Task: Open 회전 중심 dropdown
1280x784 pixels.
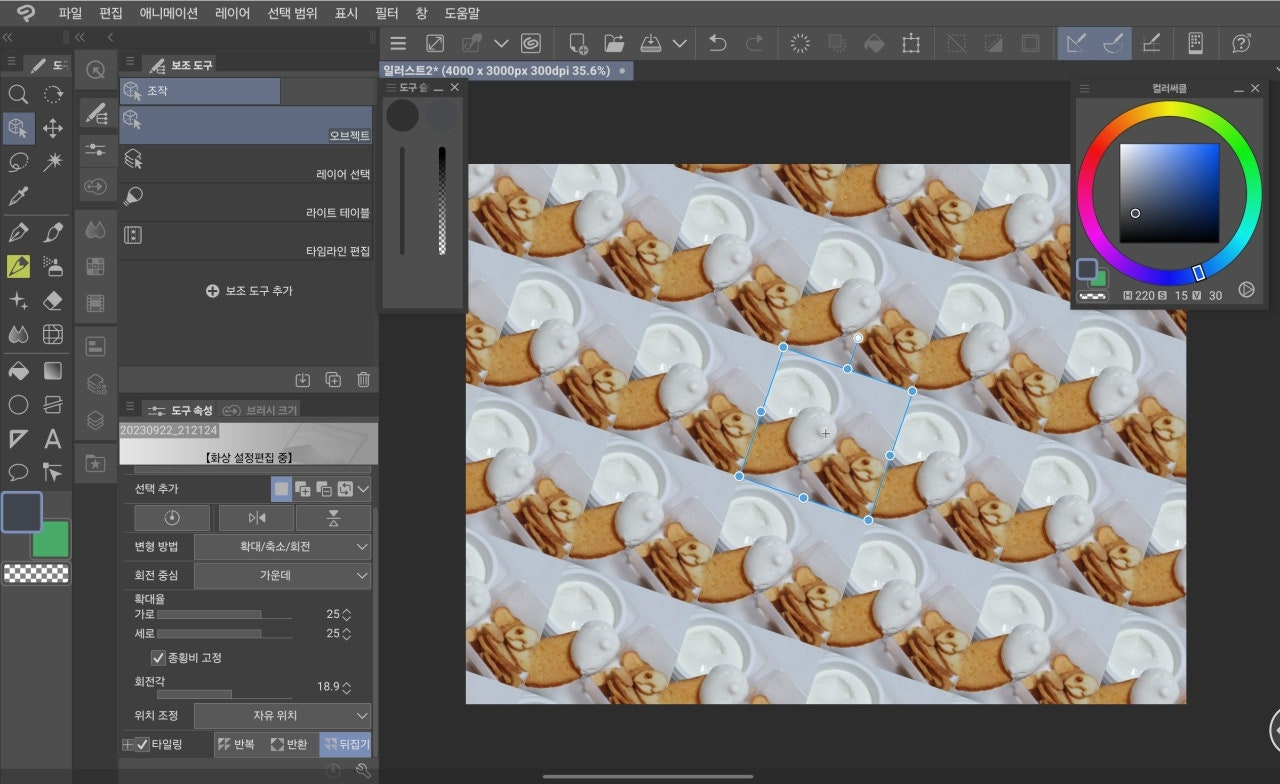Action: pos(282,576)
